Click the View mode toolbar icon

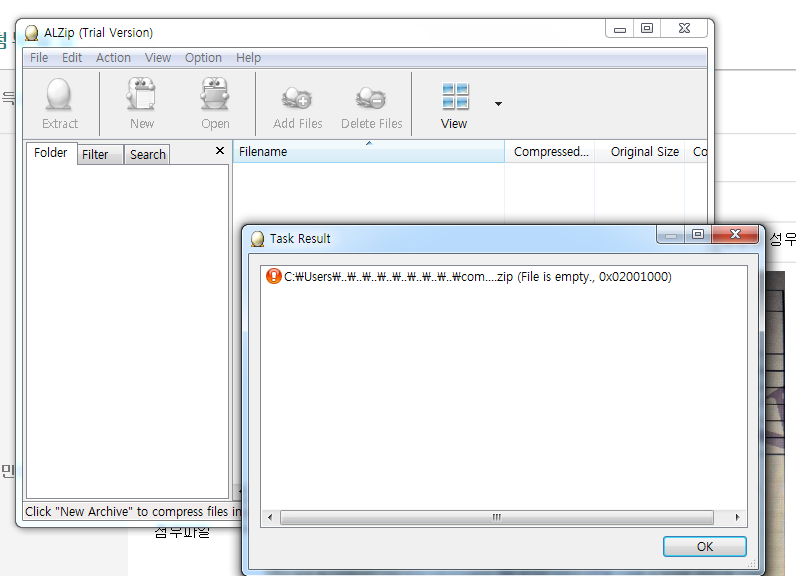pos(455,97)
